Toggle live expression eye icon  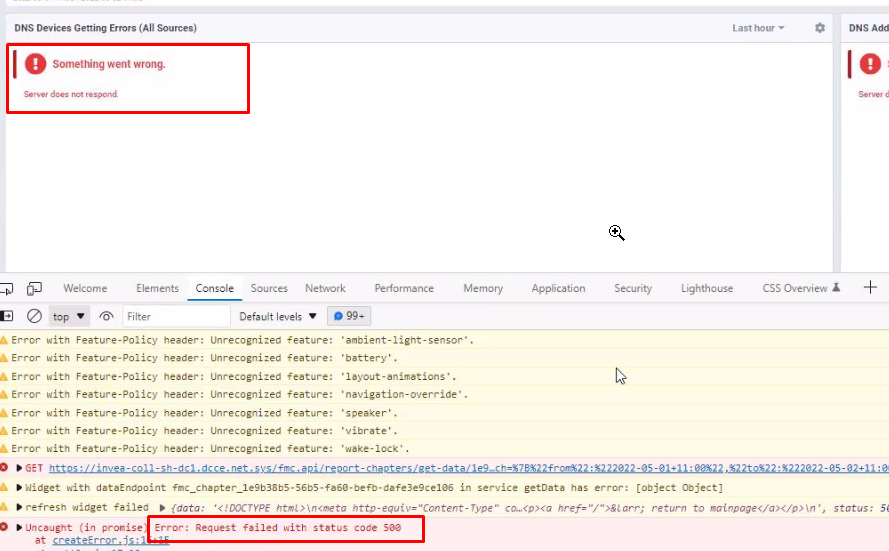point(106,316)
